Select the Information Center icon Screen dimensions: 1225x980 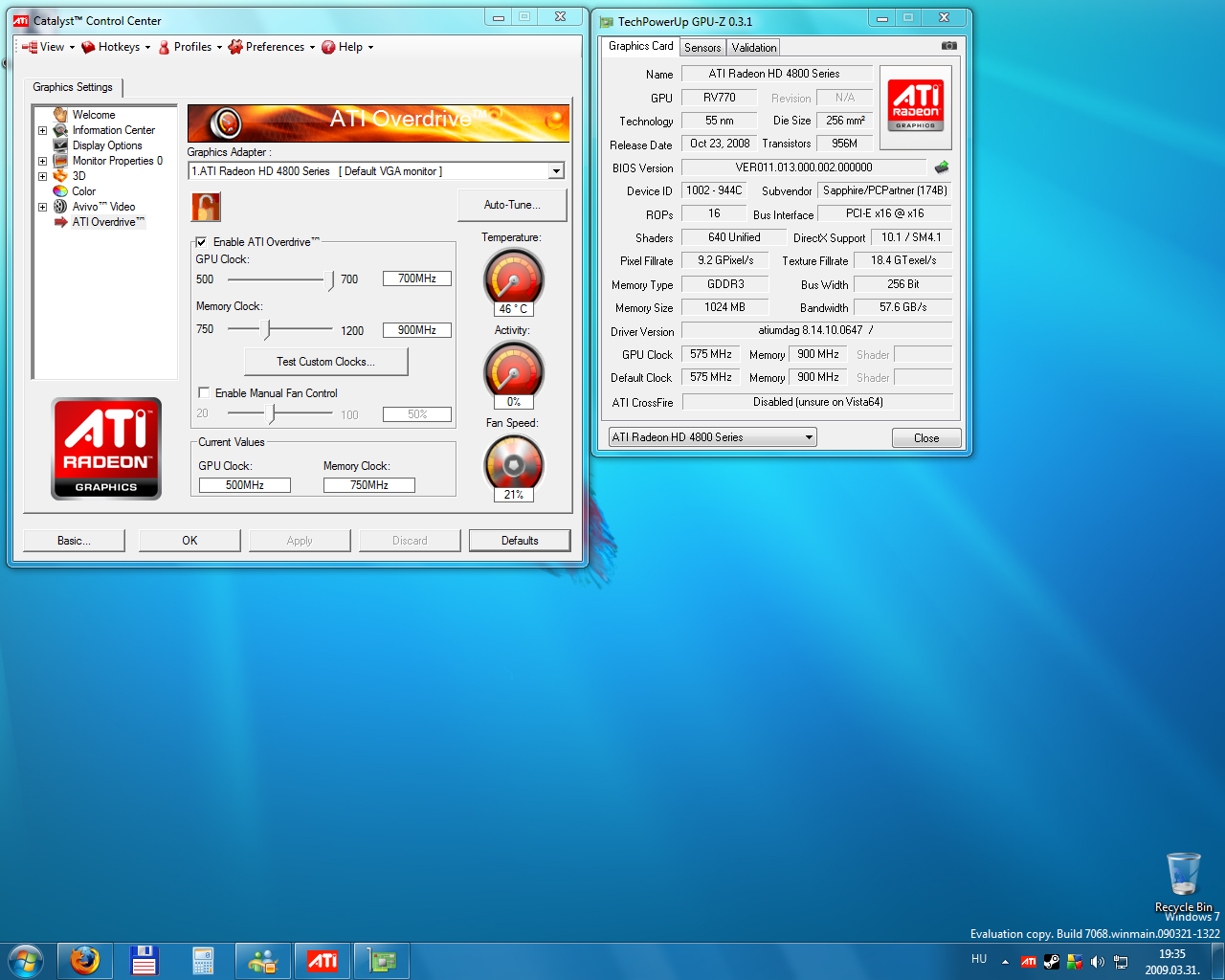coord(60,130)
